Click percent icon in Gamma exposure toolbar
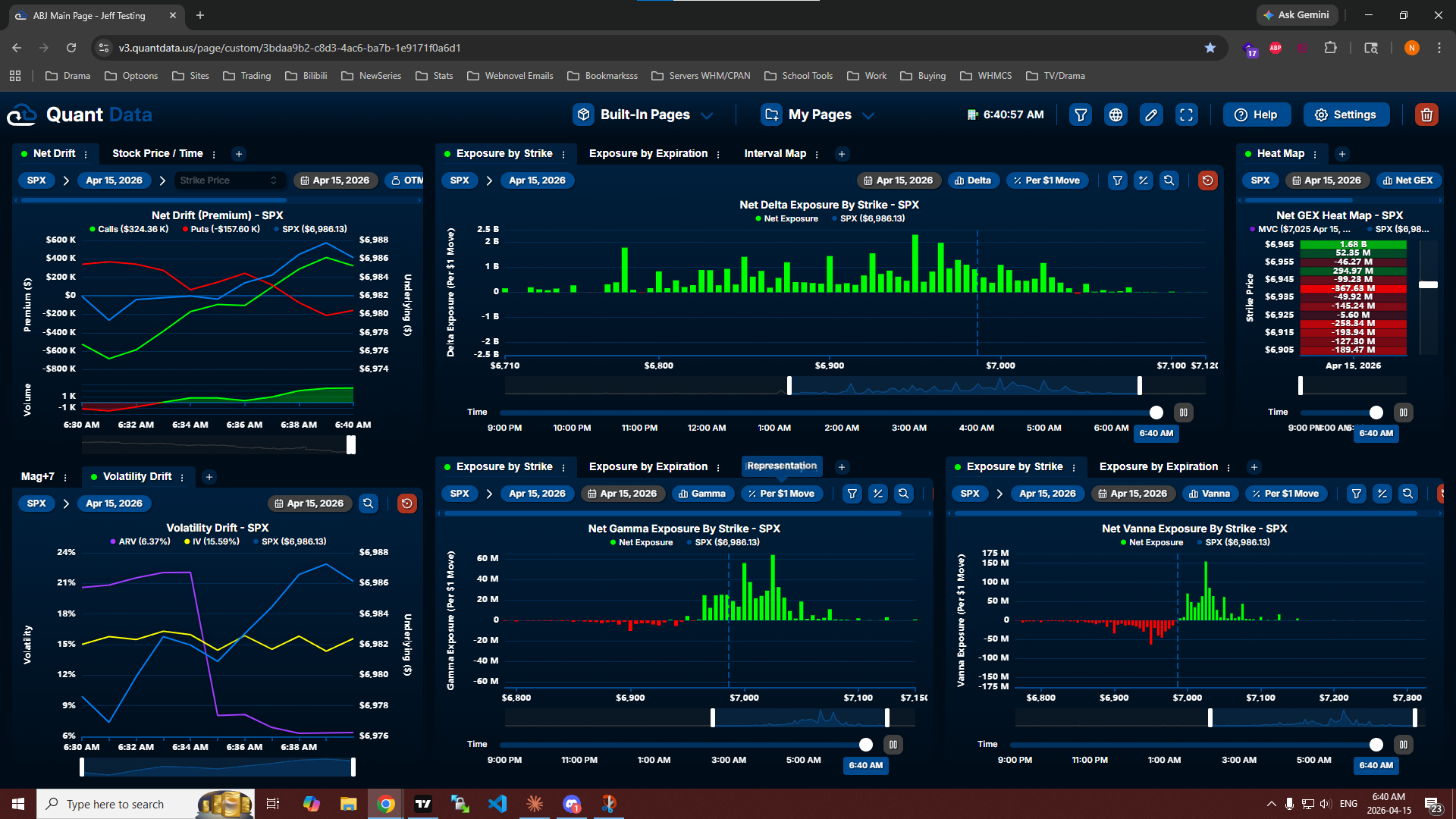The width and height of the screenshot is (1456, 819). [877, 494]
